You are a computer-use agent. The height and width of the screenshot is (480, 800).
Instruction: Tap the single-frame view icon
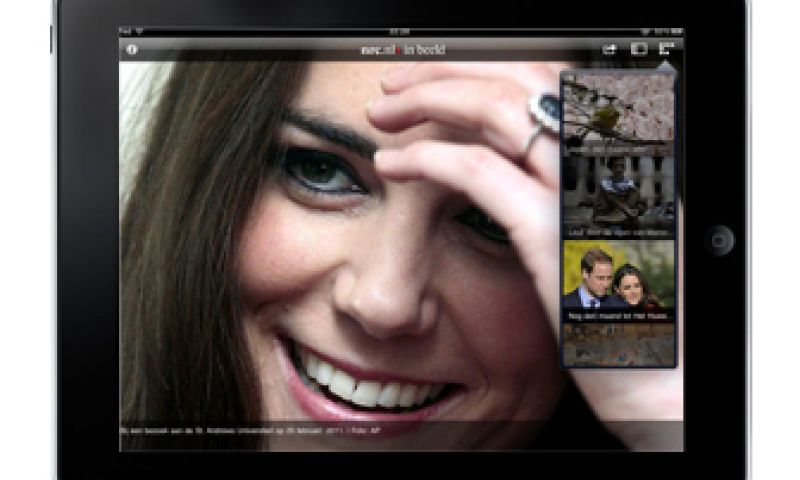point(639,49)
